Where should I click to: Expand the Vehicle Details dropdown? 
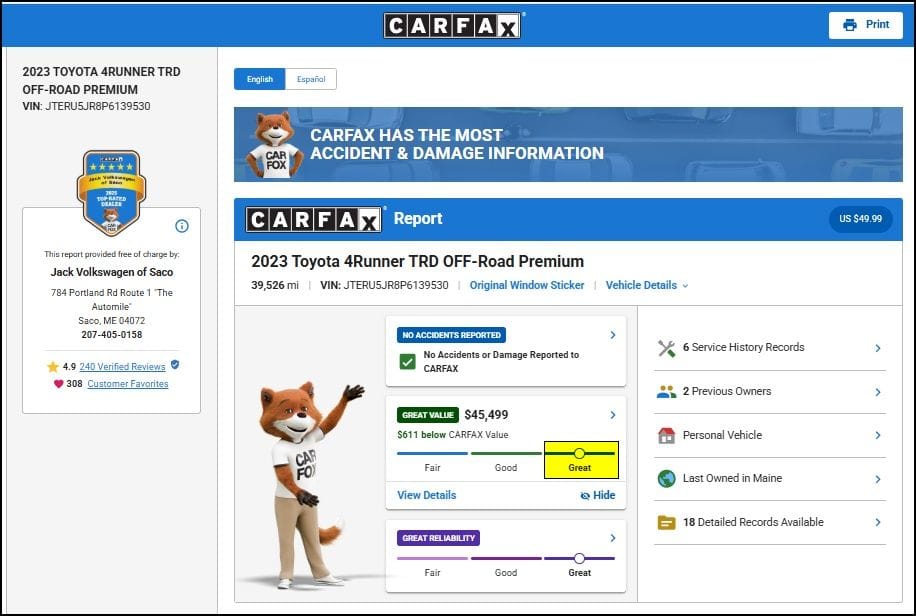pos(647,285)
